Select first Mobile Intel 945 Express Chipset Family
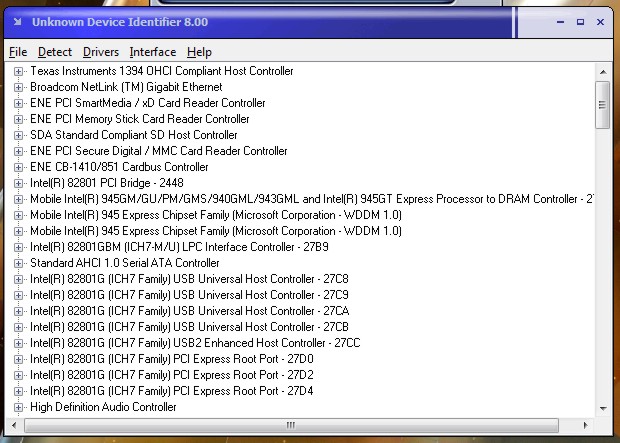Image resolution: width=620 pixels, height=443 pixels. (216, 215)
